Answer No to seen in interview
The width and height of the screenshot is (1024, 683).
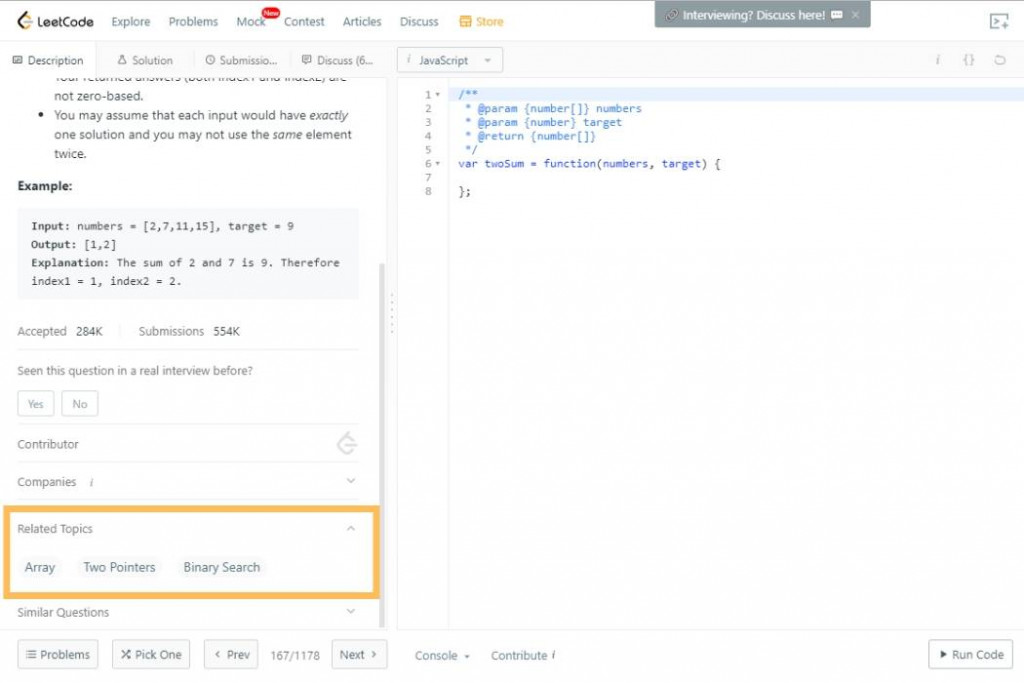click(x=80, y=404)
